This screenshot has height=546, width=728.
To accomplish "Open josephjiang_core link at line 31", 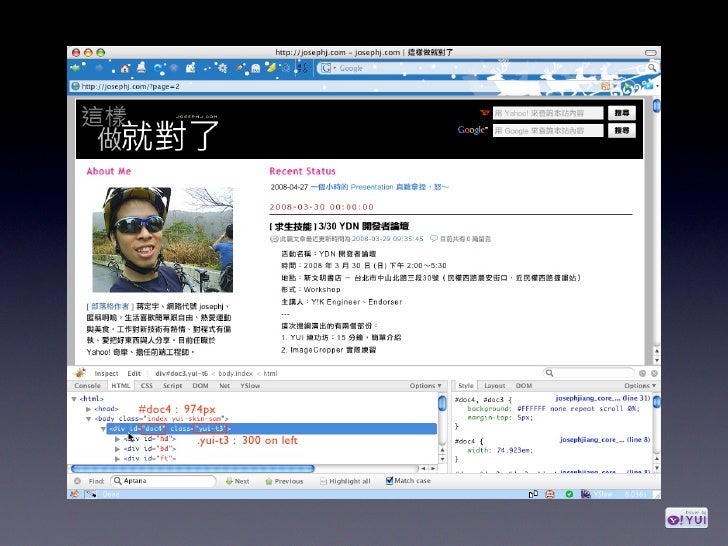I will 603,398.
